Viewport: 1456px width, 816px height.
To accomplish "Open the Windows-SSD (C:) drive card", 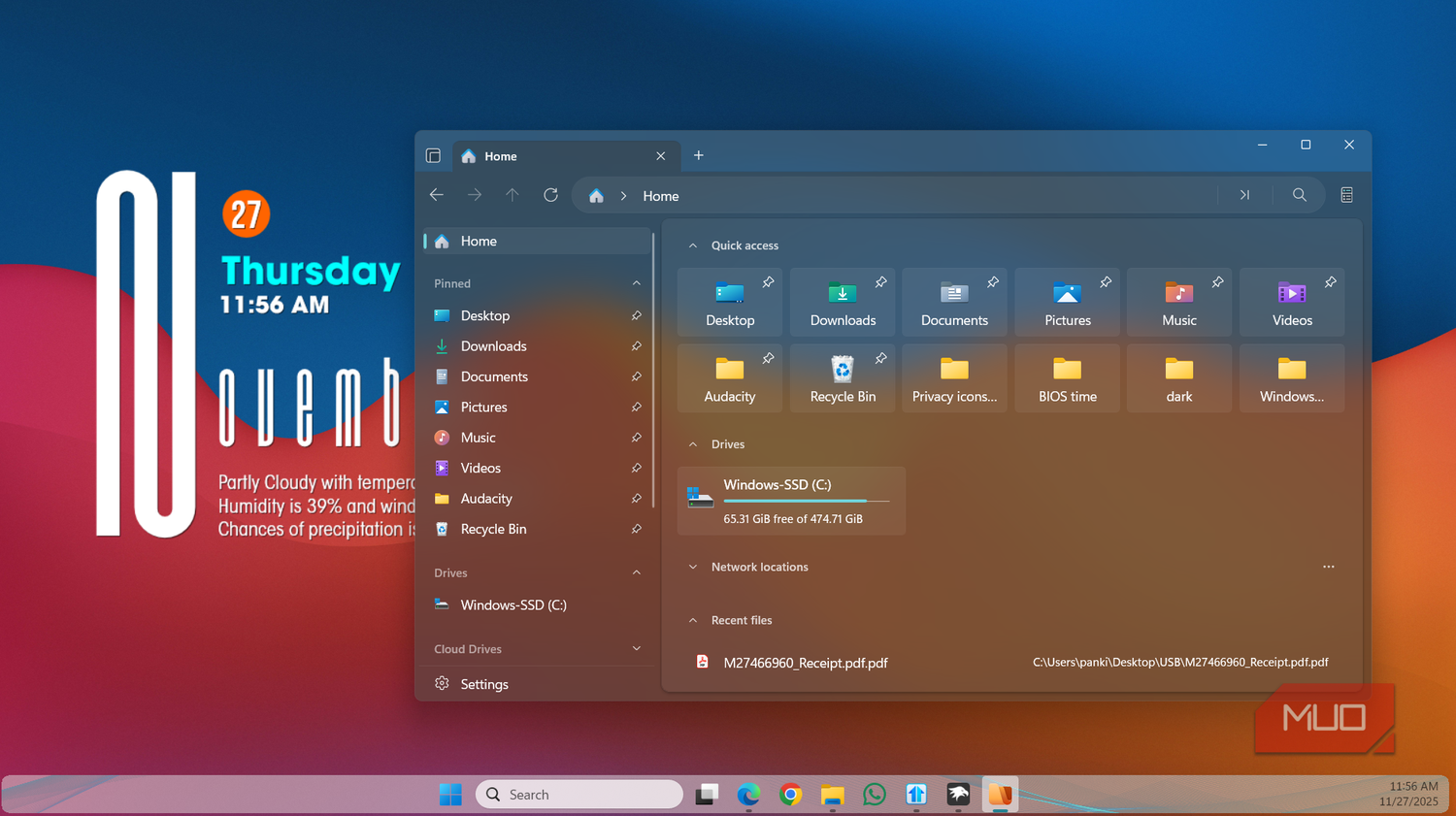I will [x=791, y=501].
